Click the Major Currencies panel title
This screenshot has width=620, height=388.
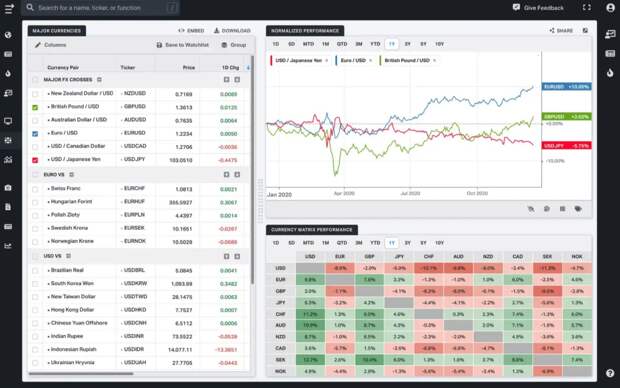tap(57, 31)
